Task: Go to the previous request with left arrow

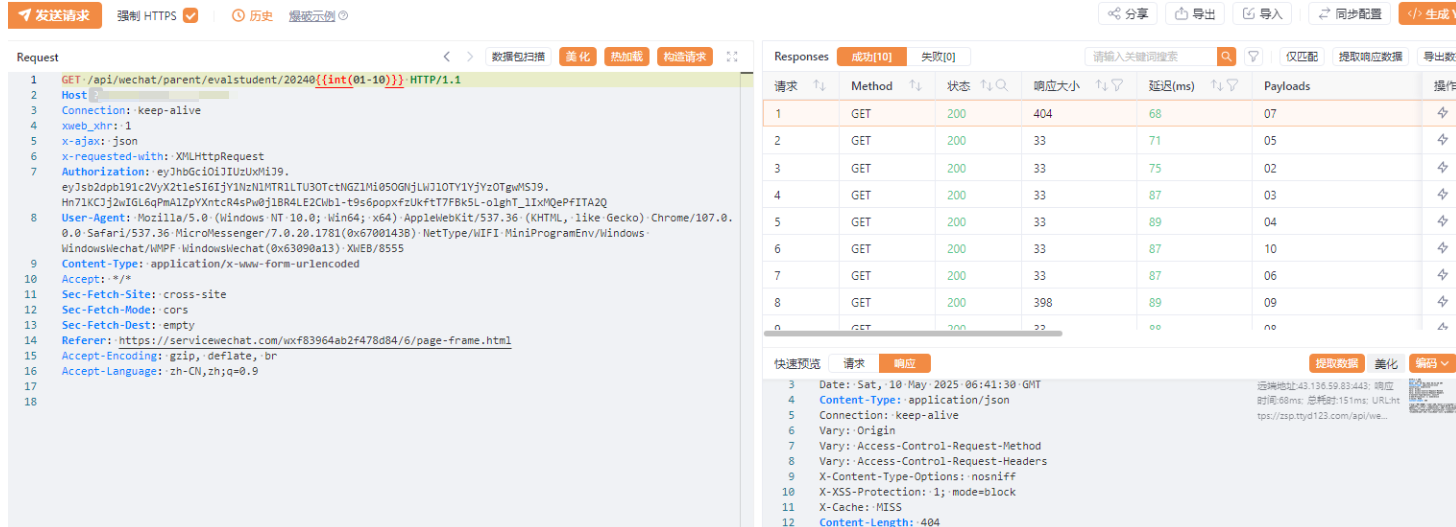Action: tap(446, 57)
